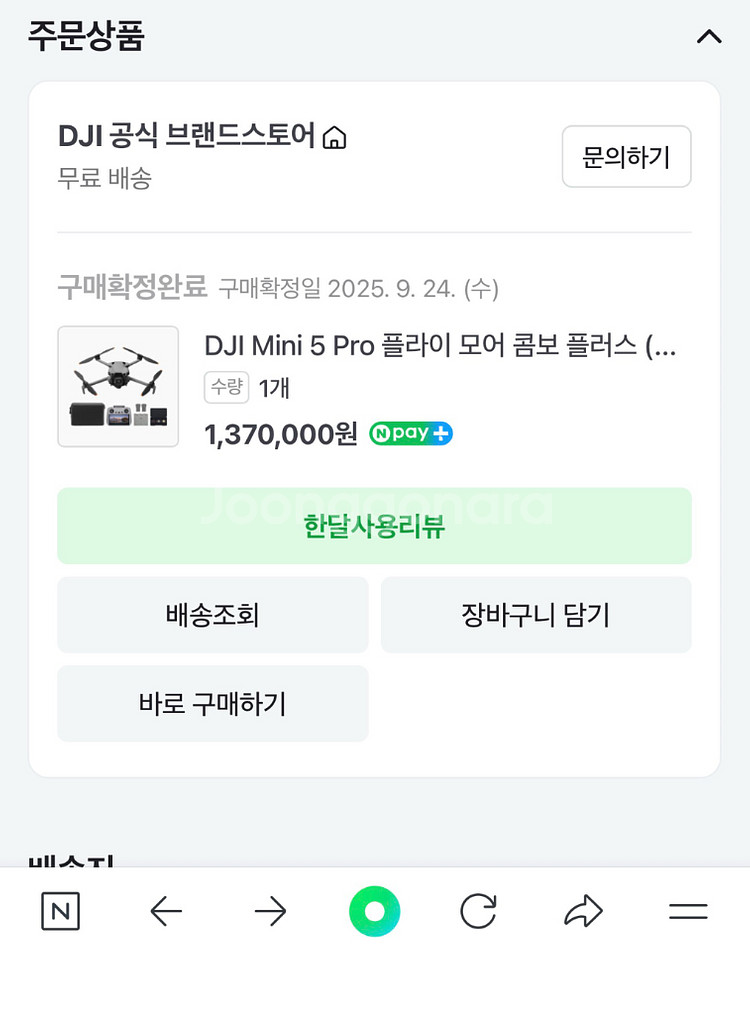Open the DJI Mini 5 Pro product title

coord(440,346)
